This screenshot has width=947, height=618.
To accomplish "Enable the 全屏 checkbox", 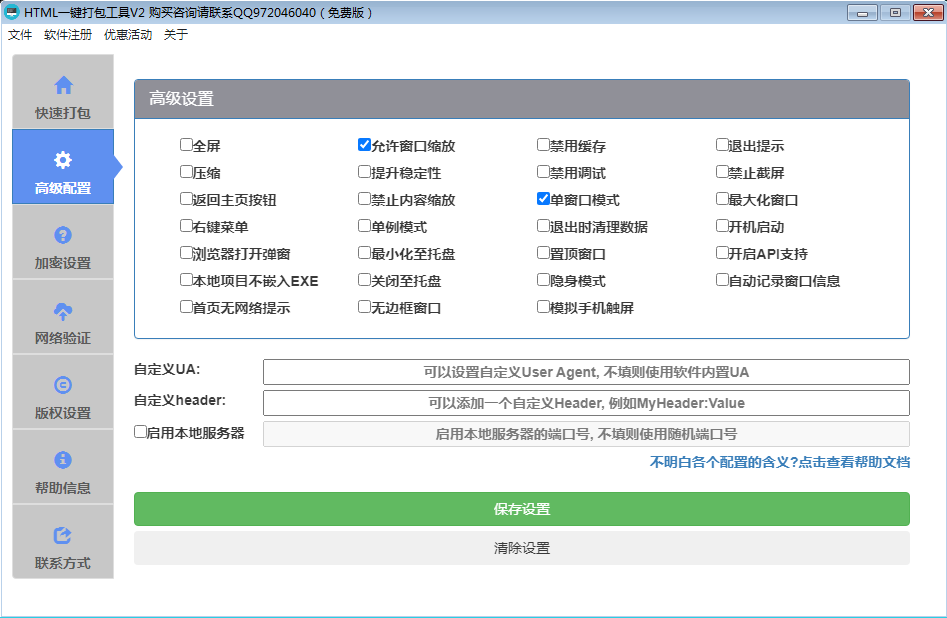I will click(186, 145).
